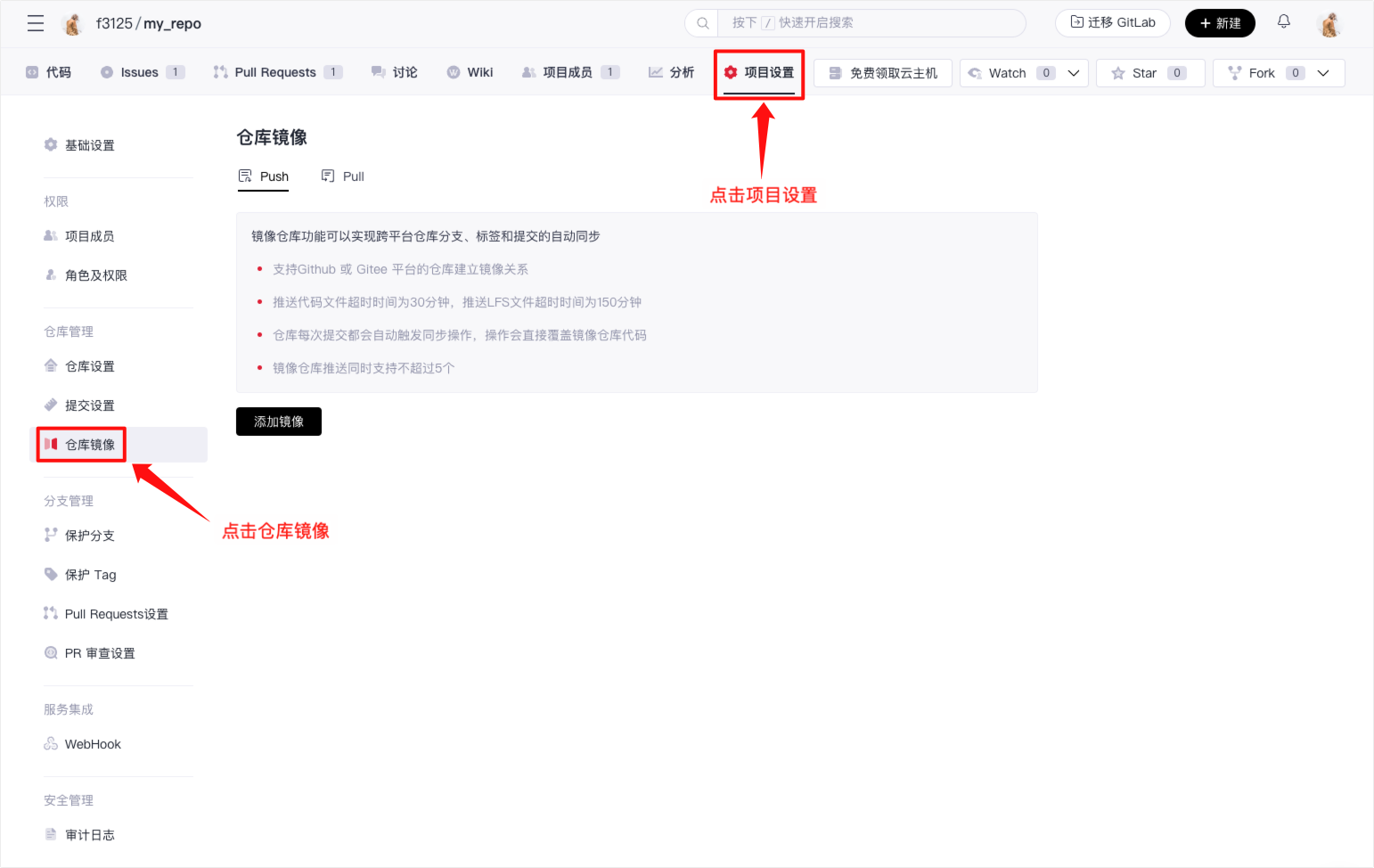Open the Issues tab
This screenshot has width=1374, height=868.
141,72
